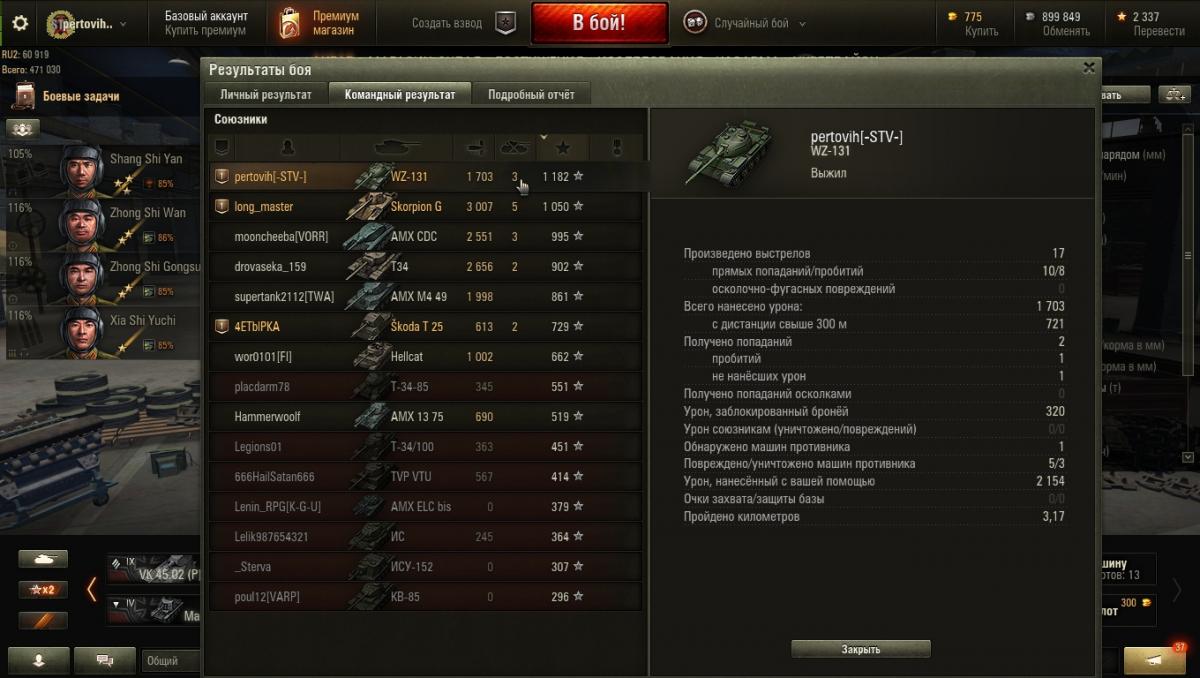Screen dimensions: 1200x678
Task: Click the Закрыть button
Action: click(x=861, y=649)
